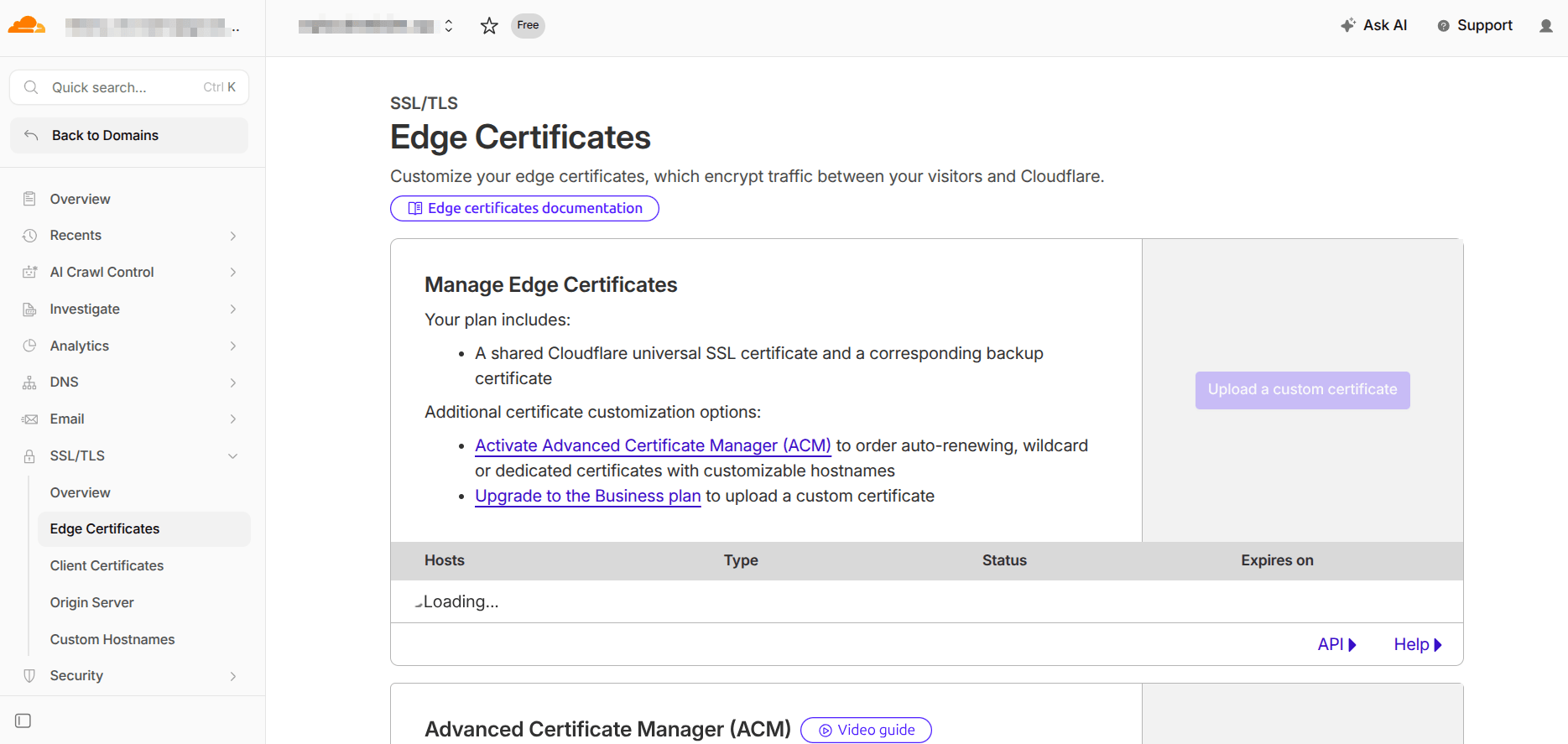Expand the DNS section chevron
Image resolution: width=1568 pixels, height=744 pixels.
click(233, 382)
